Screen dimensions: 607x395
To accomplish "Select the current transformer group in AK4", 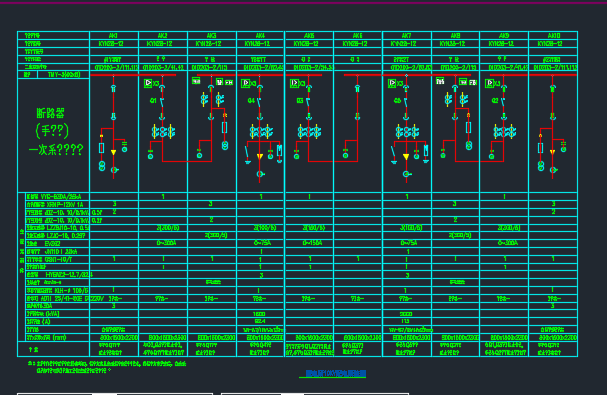I will tap(261, 132).
